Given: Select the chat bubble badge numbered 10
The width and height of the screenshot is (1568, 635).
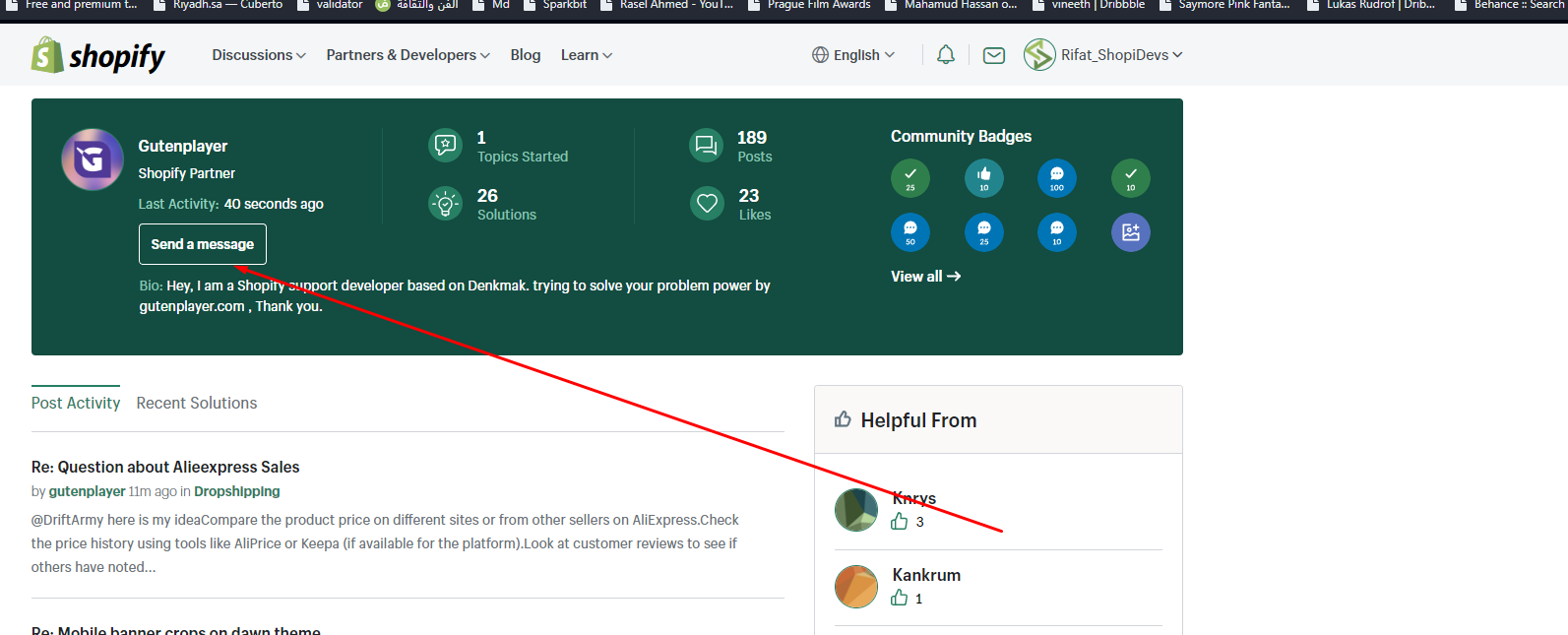Looking at the screenshot, I should (1057, 232).
